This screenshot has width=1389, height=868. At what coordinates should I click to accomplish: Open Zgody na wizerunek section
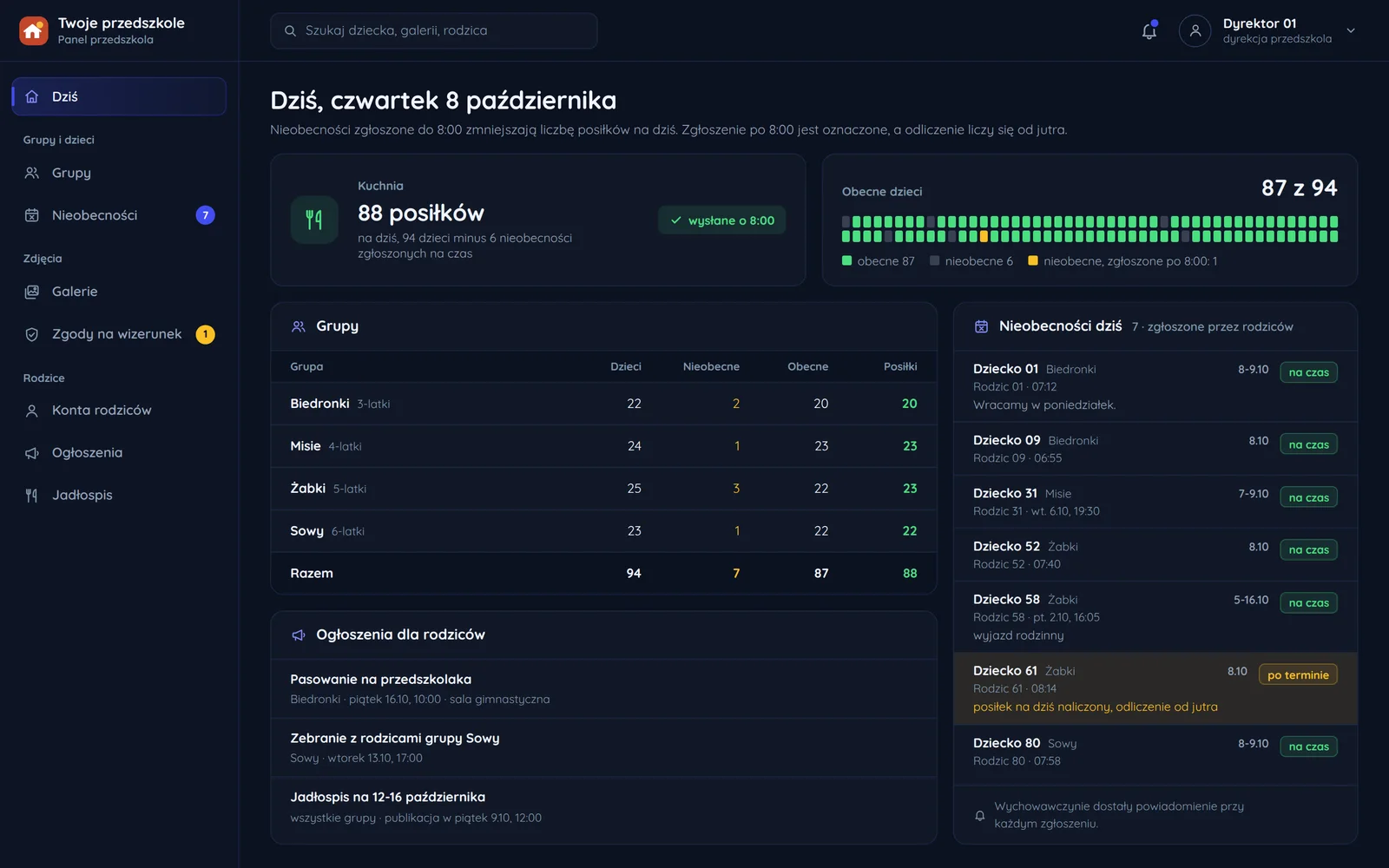[x=119, y=334]
